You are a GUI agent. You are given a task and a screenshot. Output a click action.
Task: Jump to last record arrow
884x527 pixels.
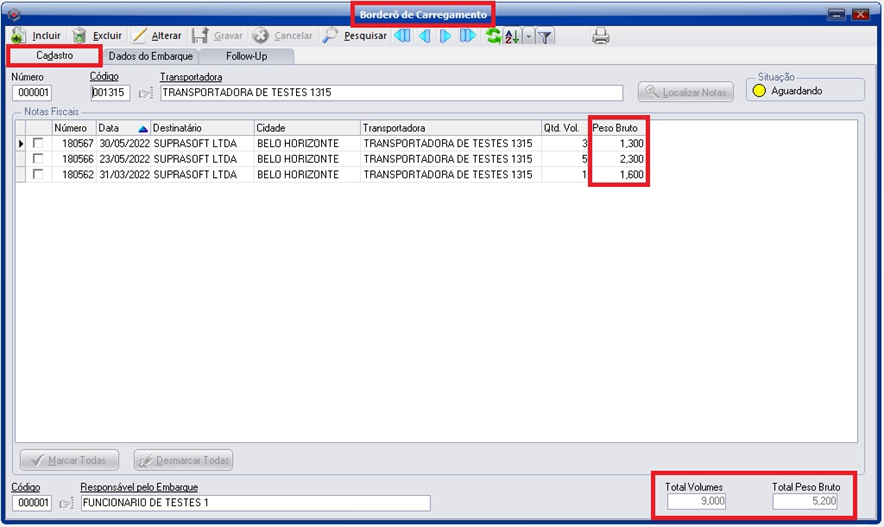click(467, 36)
